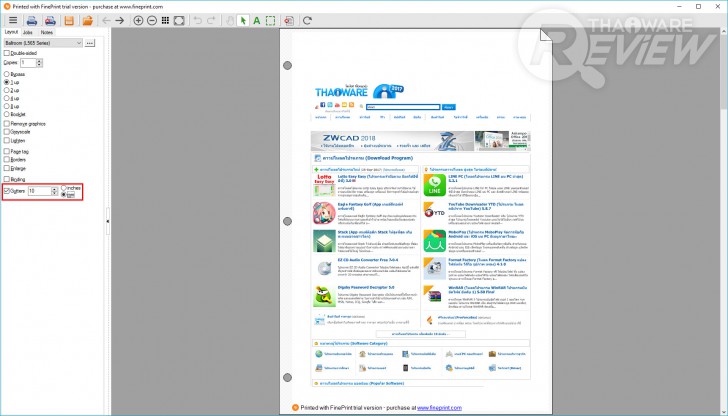728x416 pixels.
Task: Switch to the Layout tab
Action: 11,32
